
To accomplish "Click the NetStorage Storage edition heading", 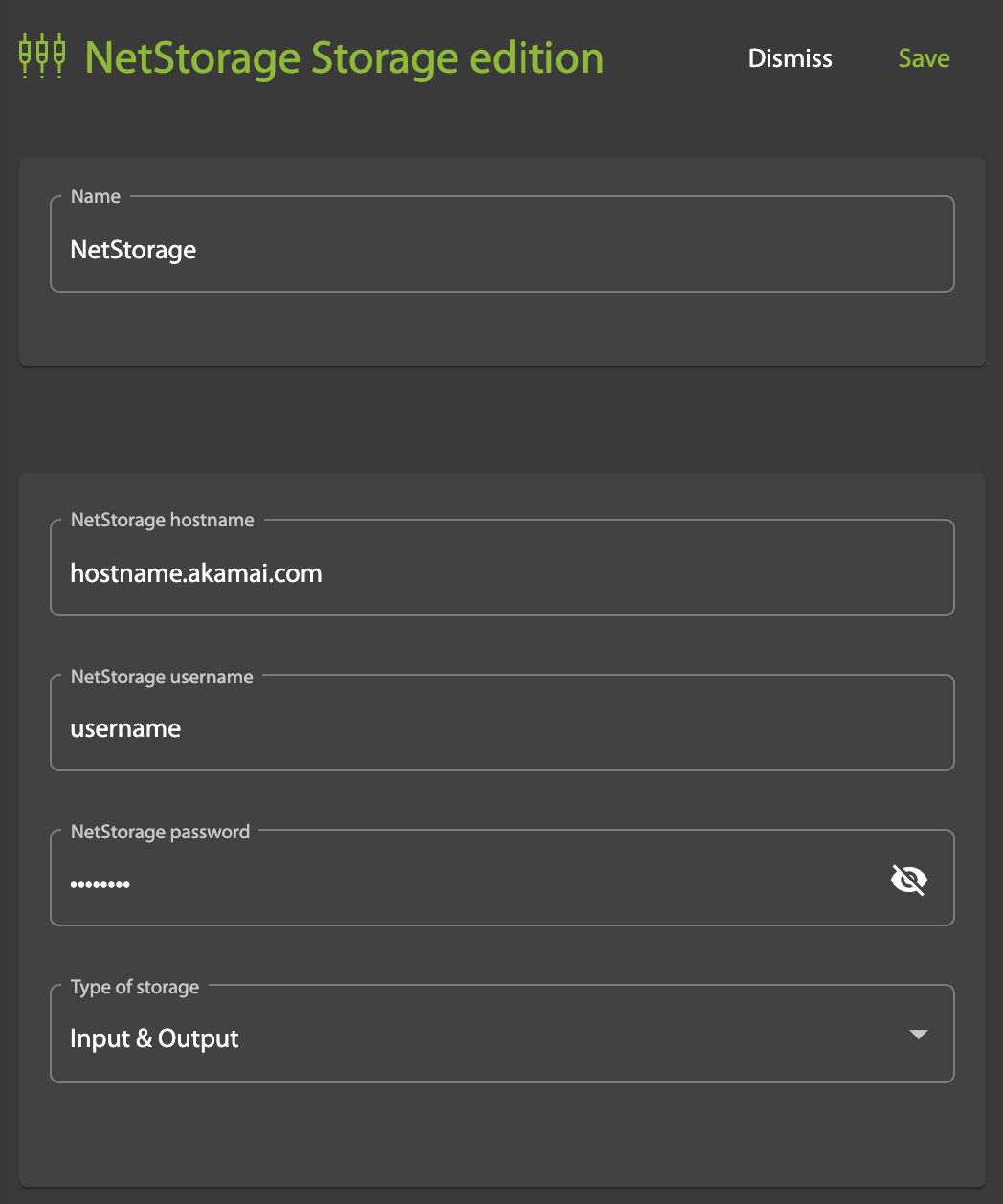I will pos(345,58).
